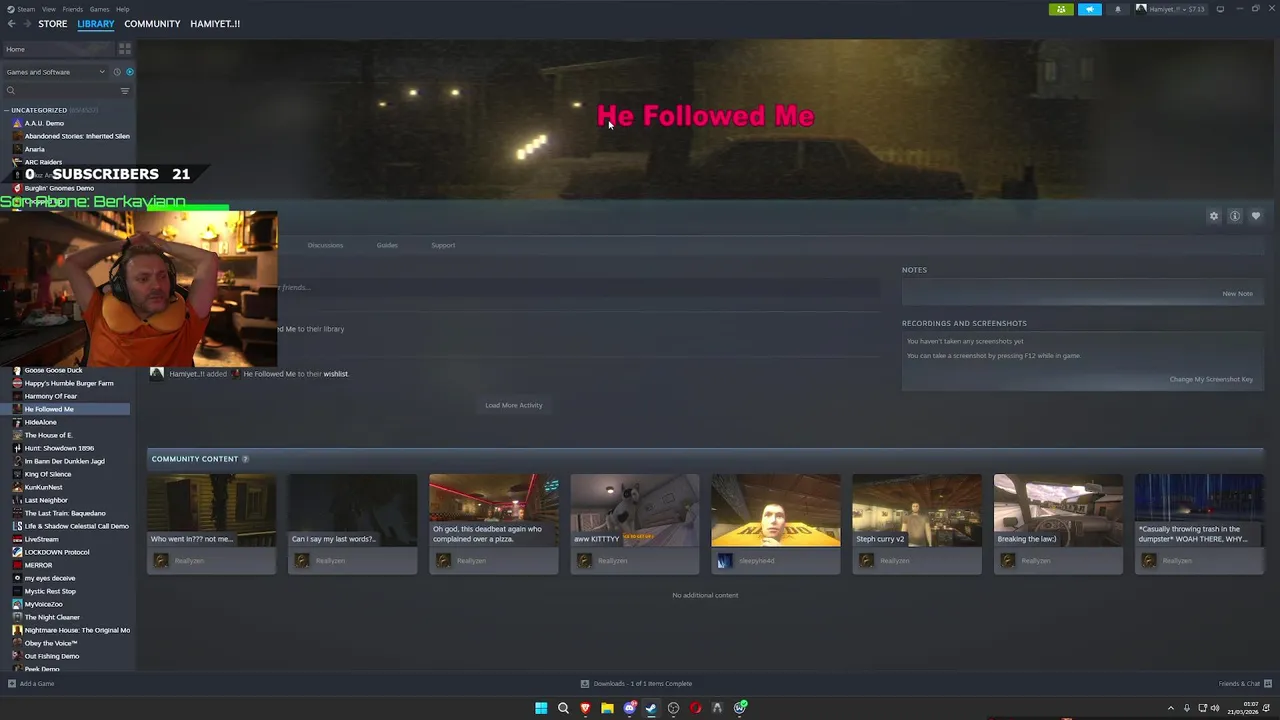
Task: Go back with the left arrow
Action: click(11, 24)
